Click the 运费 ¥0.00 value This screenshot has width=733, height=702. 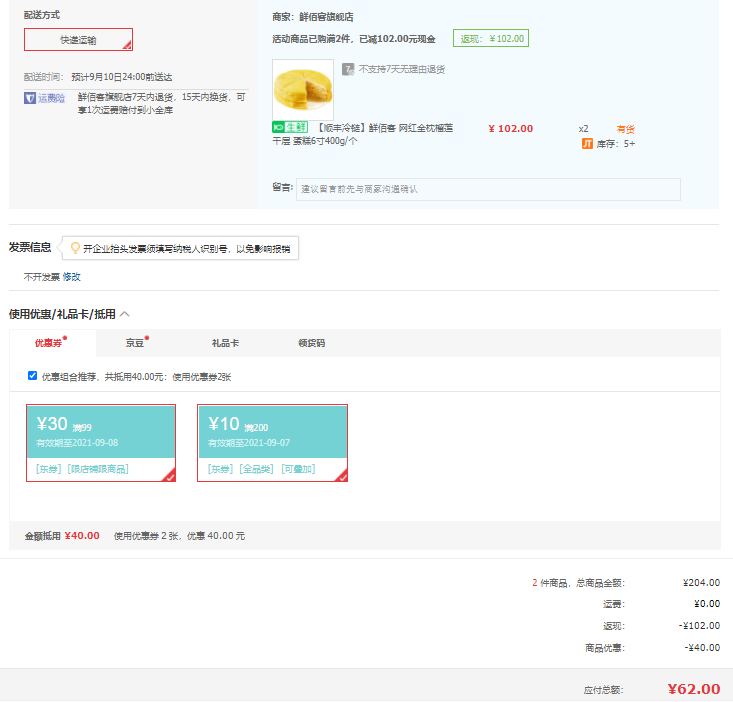(707, 603)
